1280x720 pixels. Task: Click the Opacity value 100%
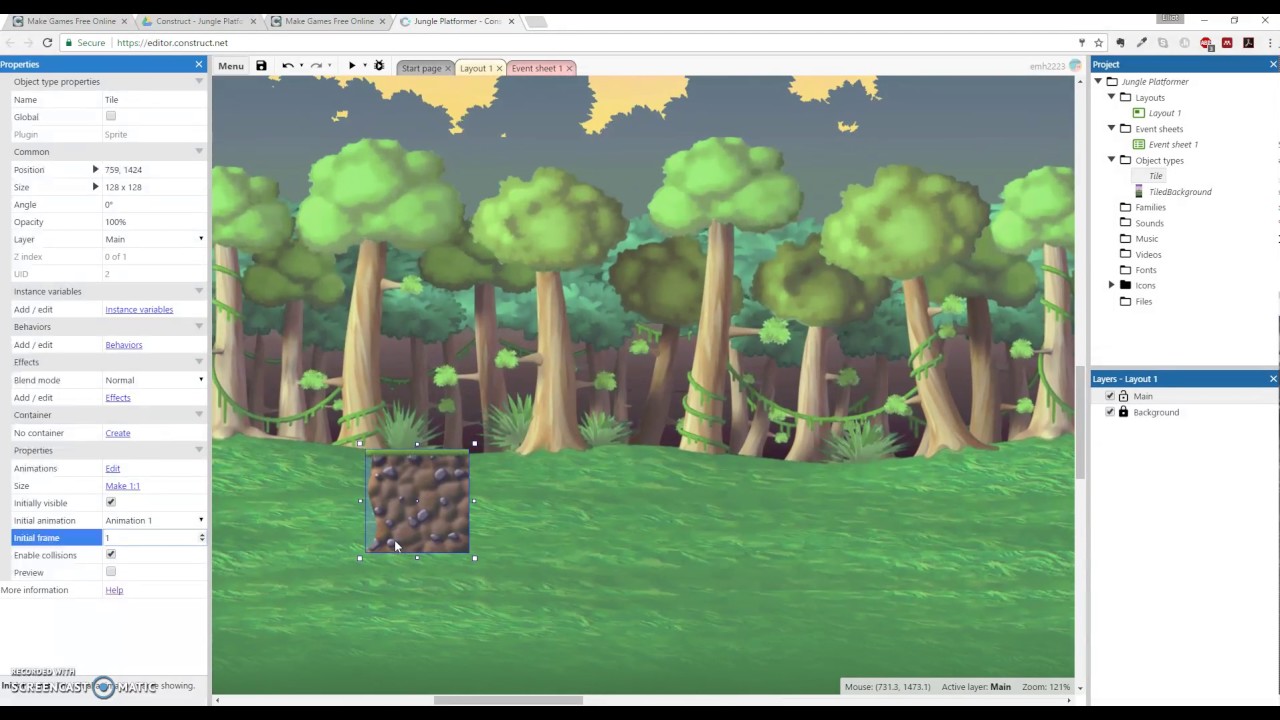pyautogui.click(x=116, y=222)
